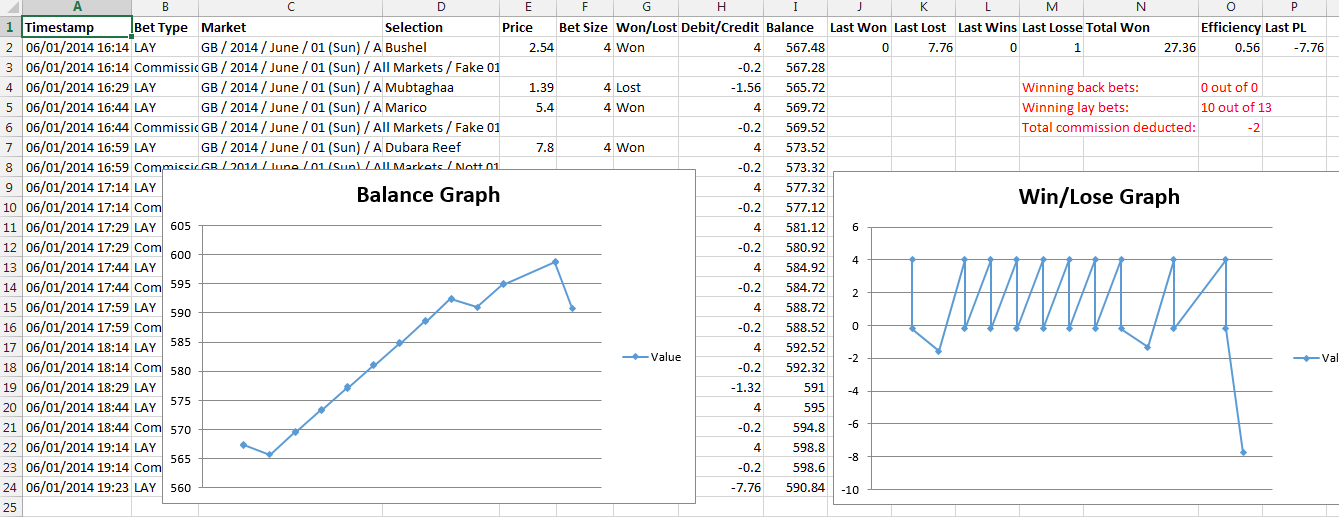Click the balance cell 598.8
This screenshot has width=1339, height=517.
tap(796, 447)
